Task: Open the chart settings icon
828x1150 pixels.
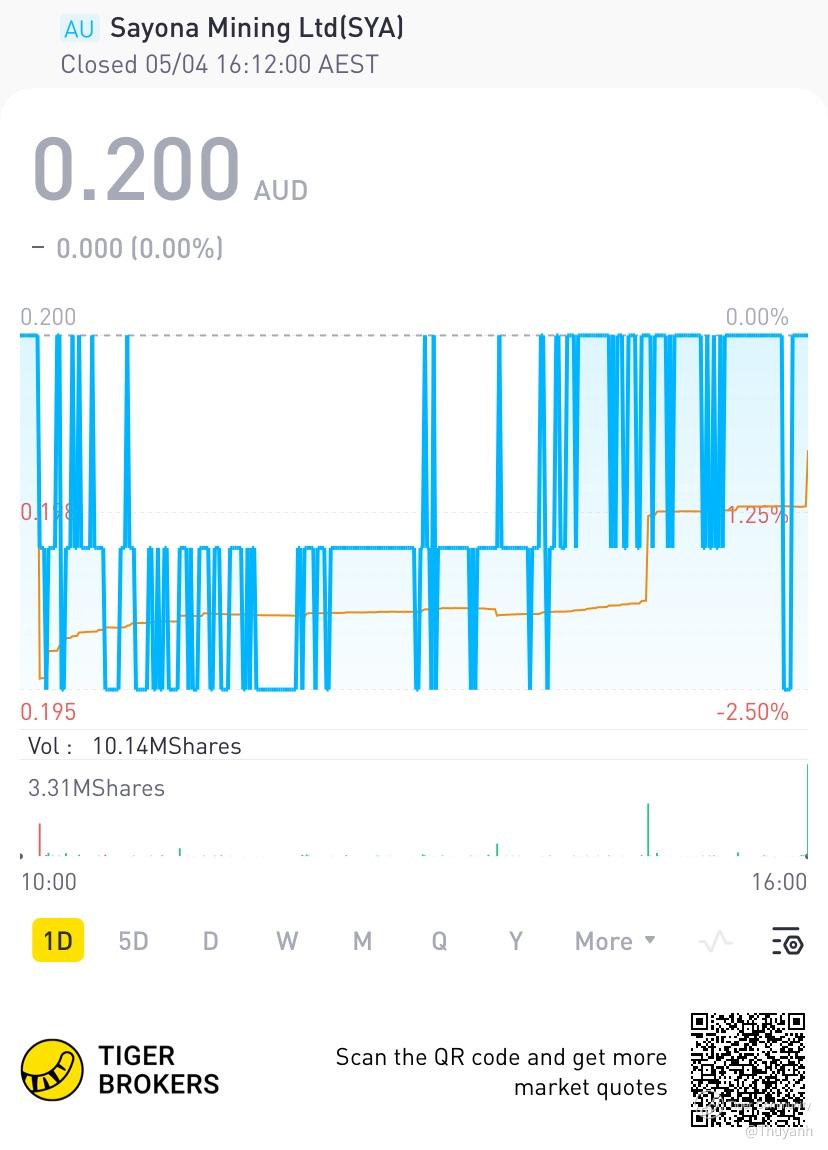Action: pos(787,941)
